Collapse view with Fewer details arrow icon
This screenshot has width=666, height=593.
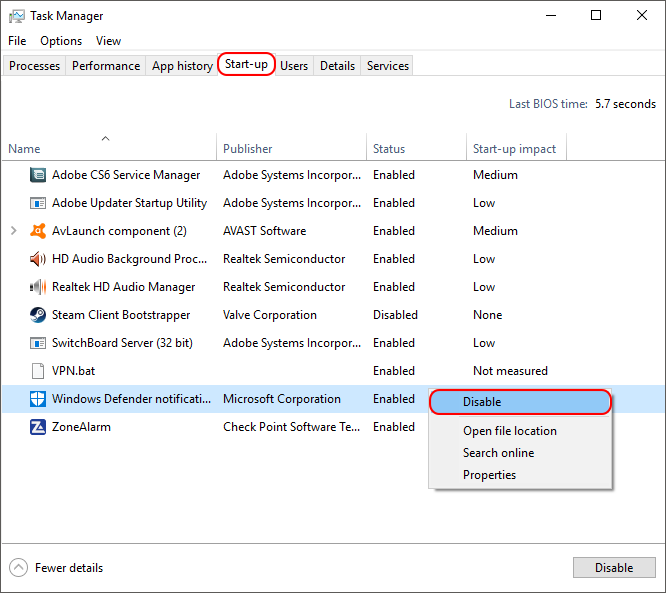click(18, 568)
